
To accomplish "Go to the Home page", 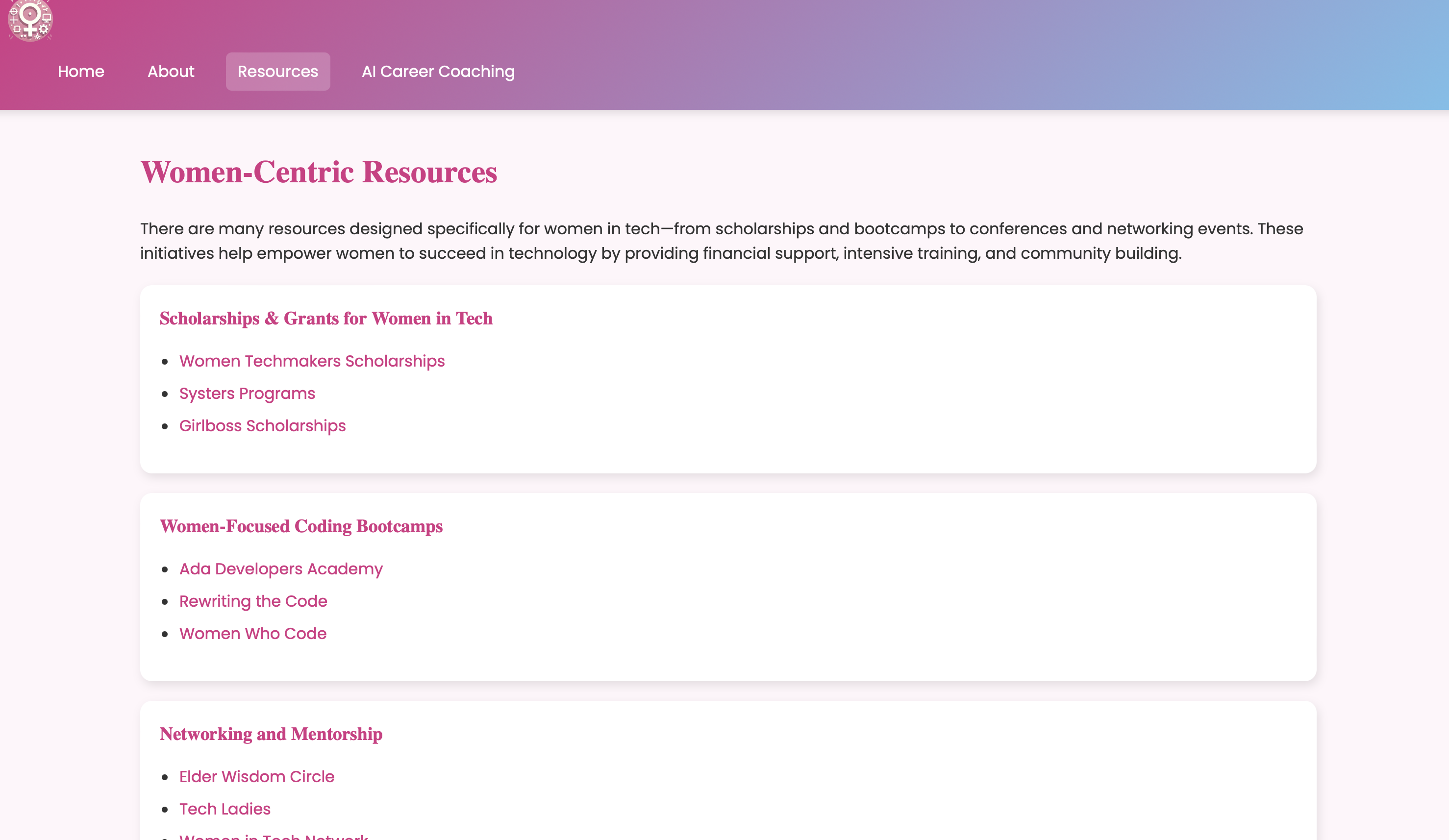I will click(x=81, y=71).
